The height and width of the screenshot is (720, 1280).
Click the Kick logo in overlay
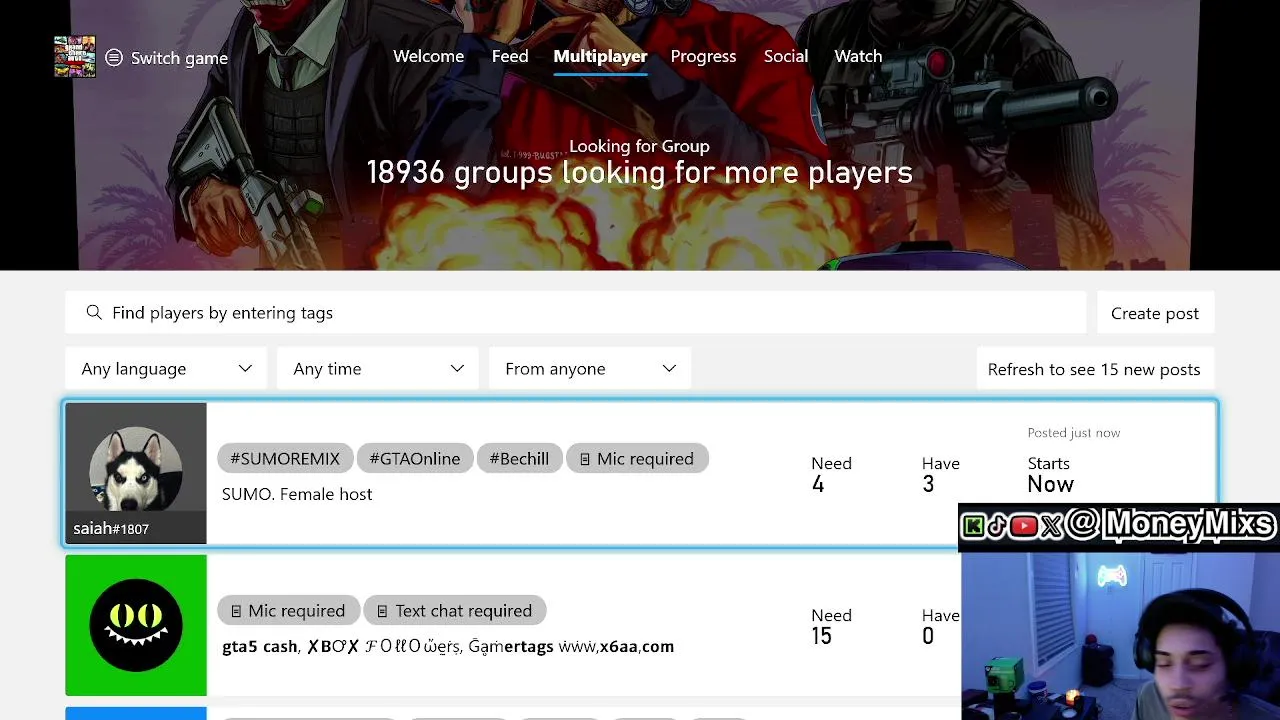[x=973, y=526]
